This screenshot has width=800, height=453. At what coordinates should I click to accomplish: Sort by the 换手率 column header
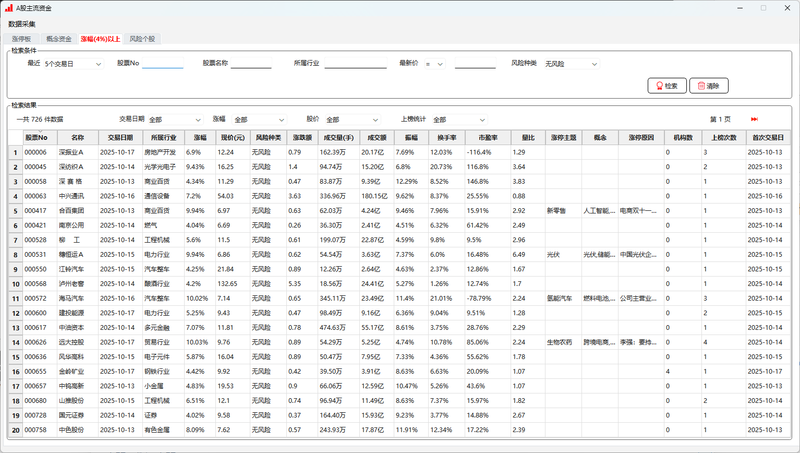447,137
